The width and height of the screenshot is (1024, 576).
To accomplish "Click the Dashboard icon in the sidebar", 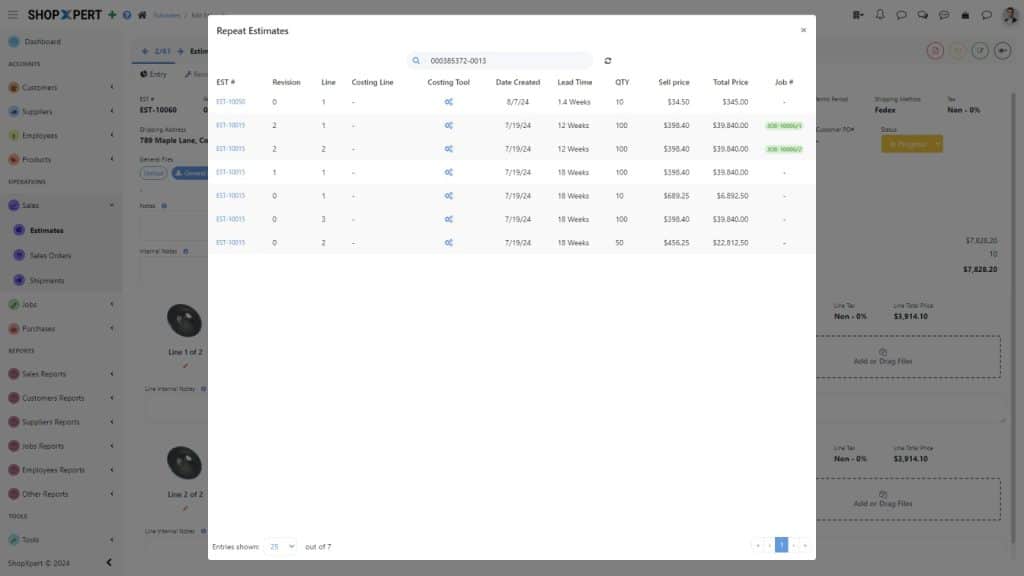I will [16, 41].
